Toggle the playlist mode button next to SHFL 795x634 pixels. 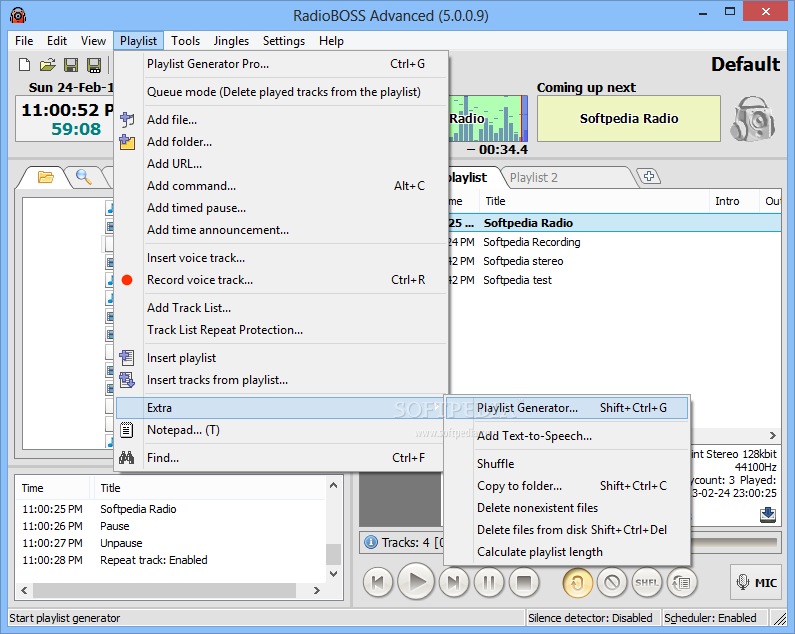coord(682,583)
